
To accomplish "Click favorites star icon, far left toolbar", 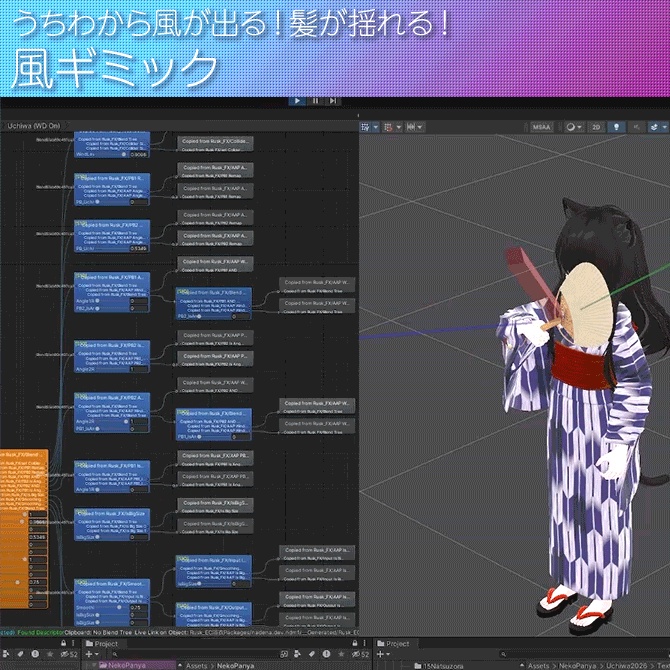I will pos(50,654).
